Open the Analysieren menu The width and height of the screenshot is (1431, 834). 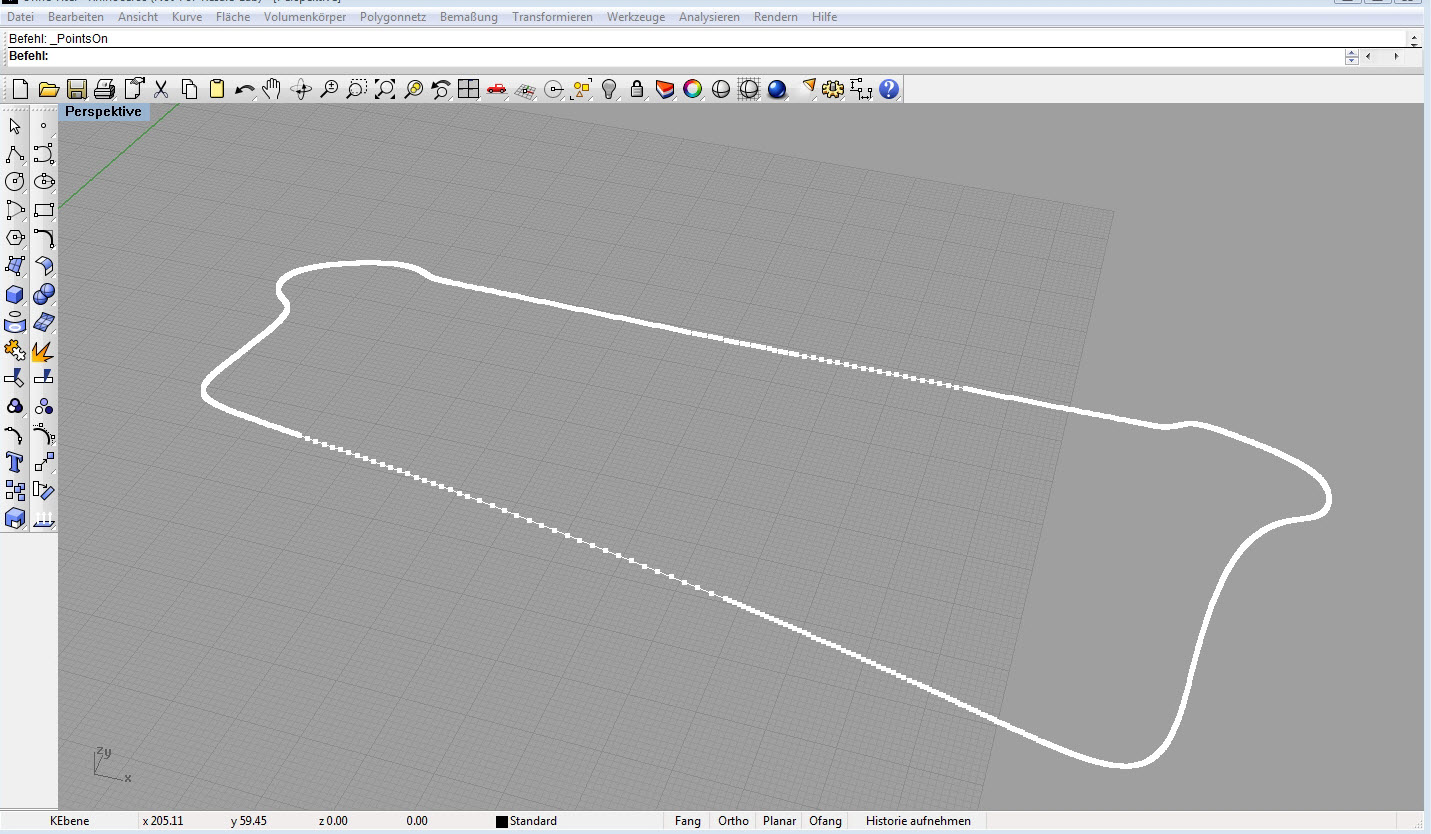pyautogui.click(x=709, y=17)
